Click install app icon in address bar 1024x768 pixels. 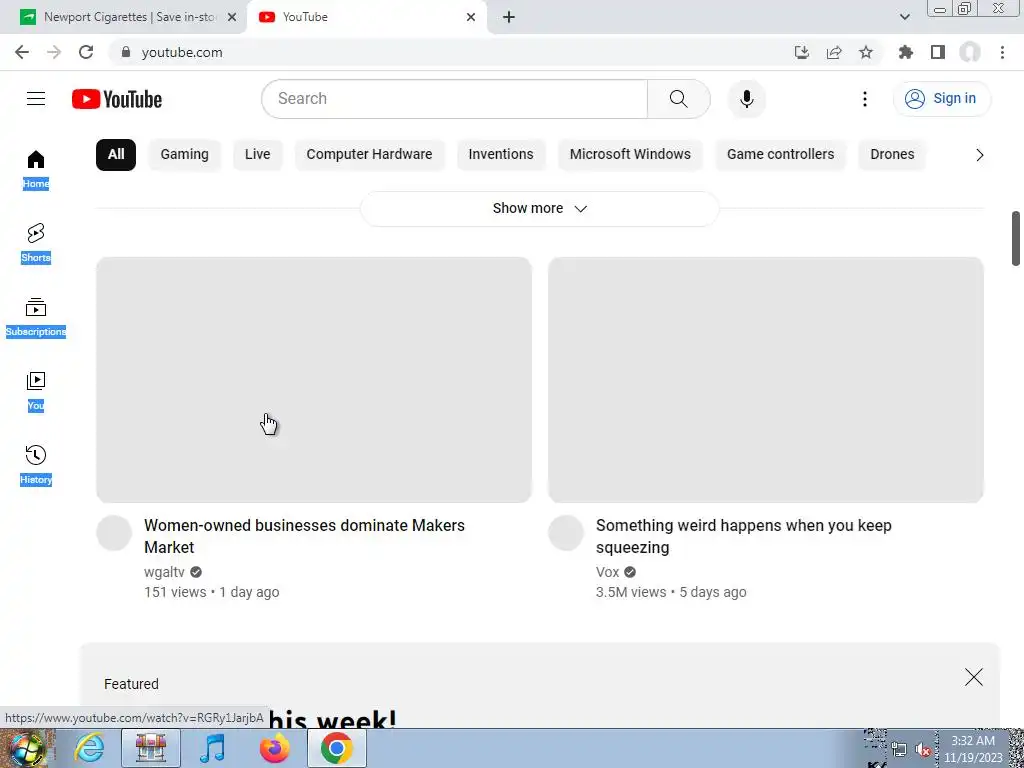click(802, 52)
